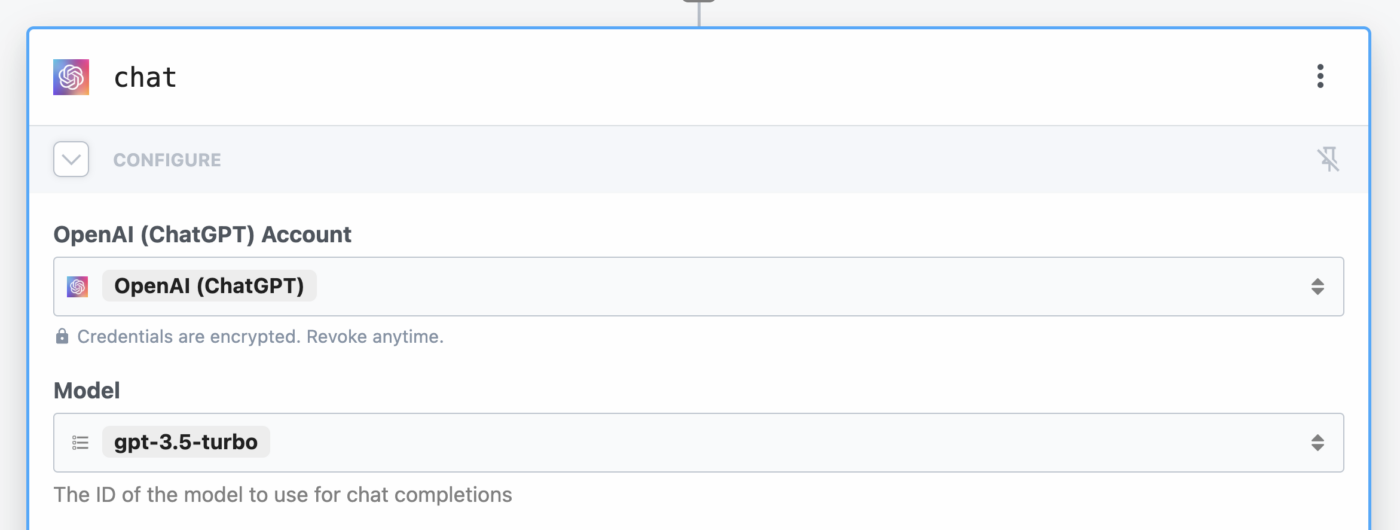Screen dimensions: 1400x530
Task: Click empty area of the Model select box
Action: click(x=780, y=443)
